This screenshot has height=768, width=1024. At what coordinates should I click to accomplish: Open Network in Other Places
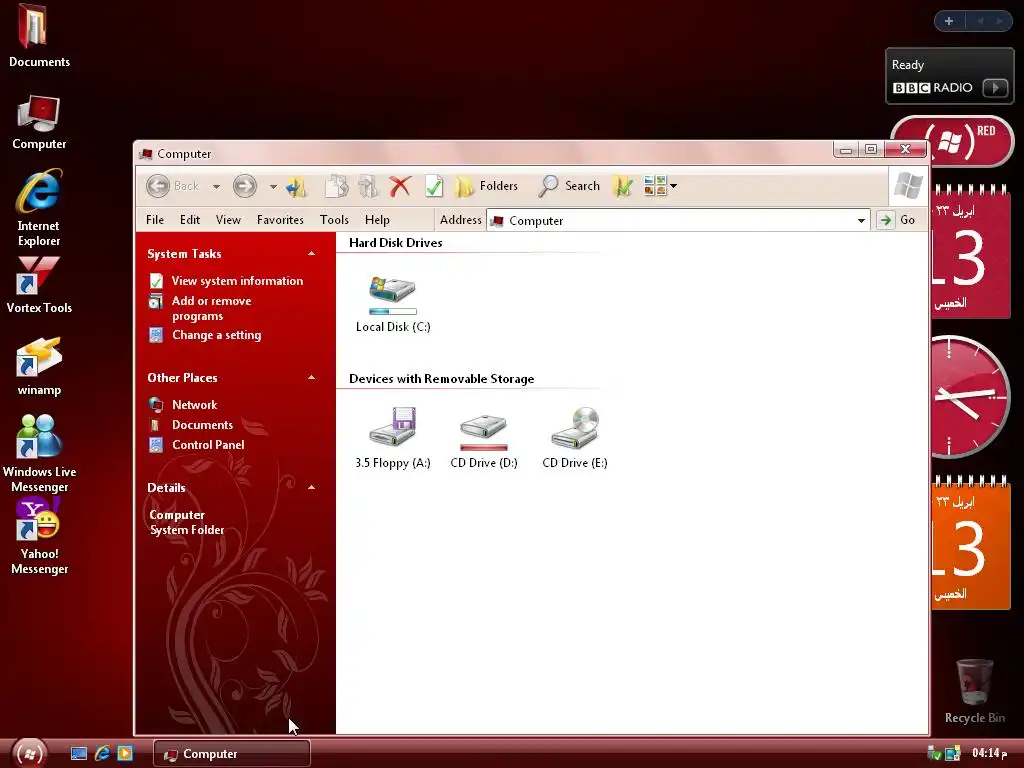tap(183, 405)
